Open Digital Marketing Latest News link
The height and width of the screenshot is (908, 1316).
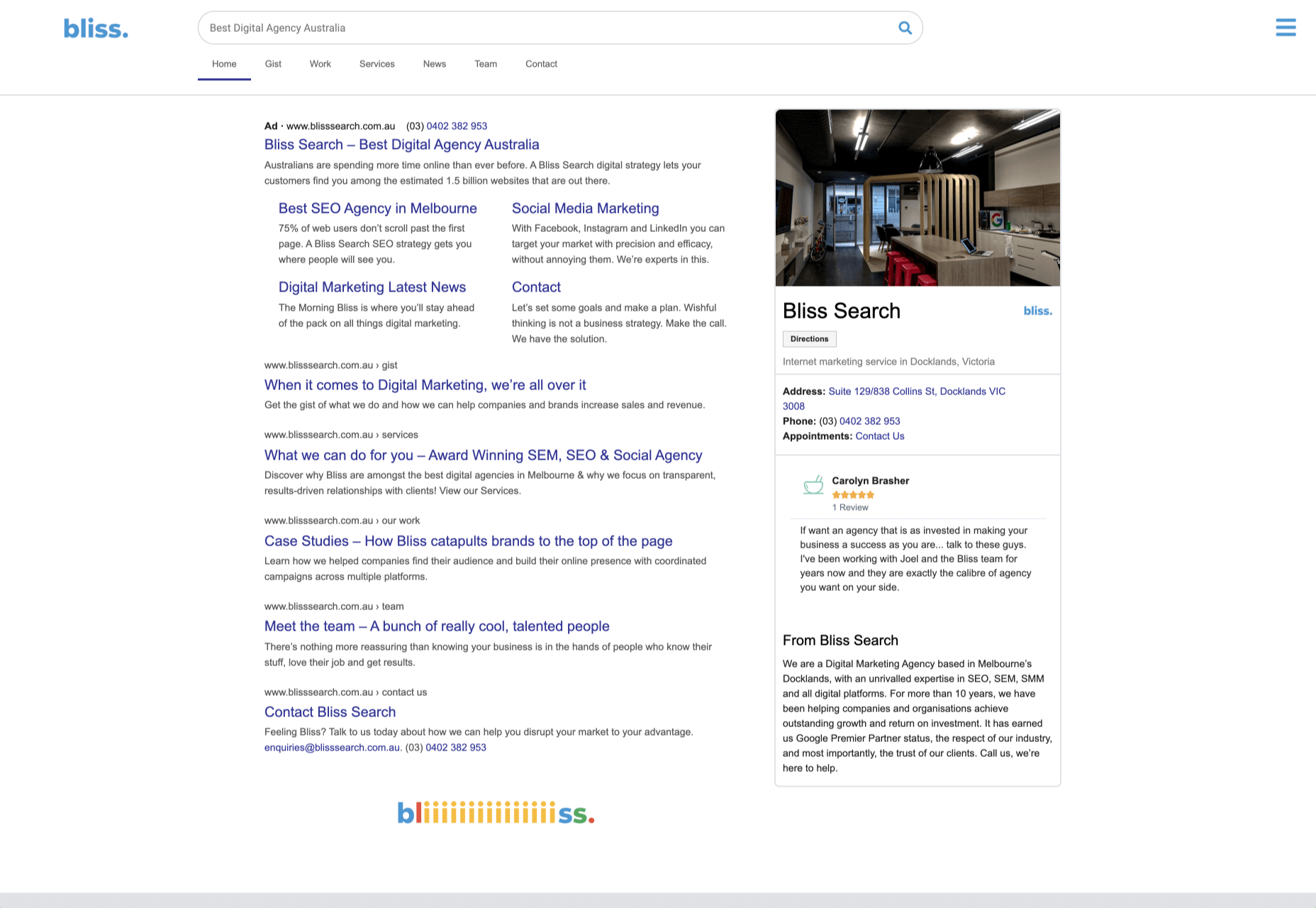tap(372, 287)
